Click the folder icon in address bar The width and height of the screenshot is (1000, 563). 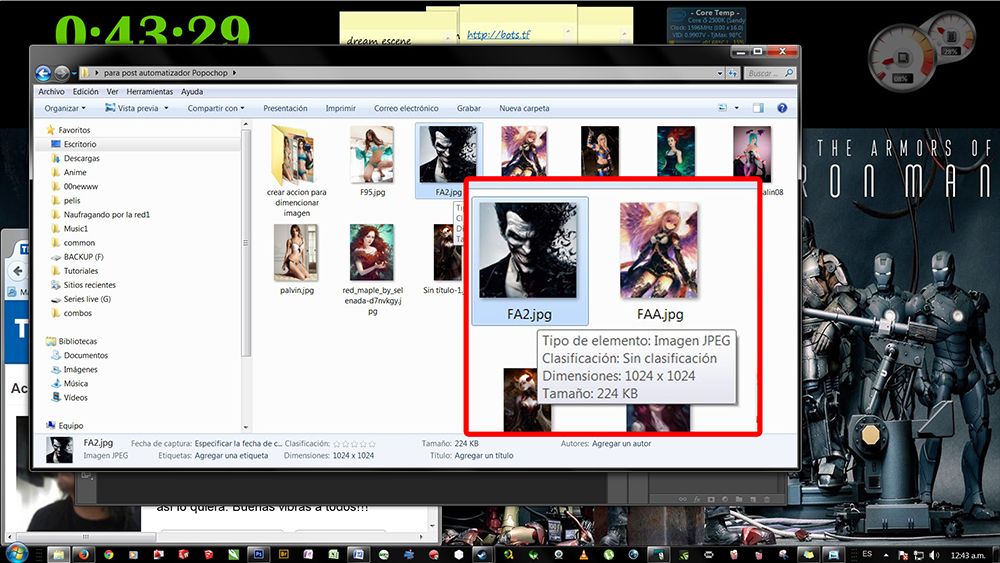click(x=84, y=73)
